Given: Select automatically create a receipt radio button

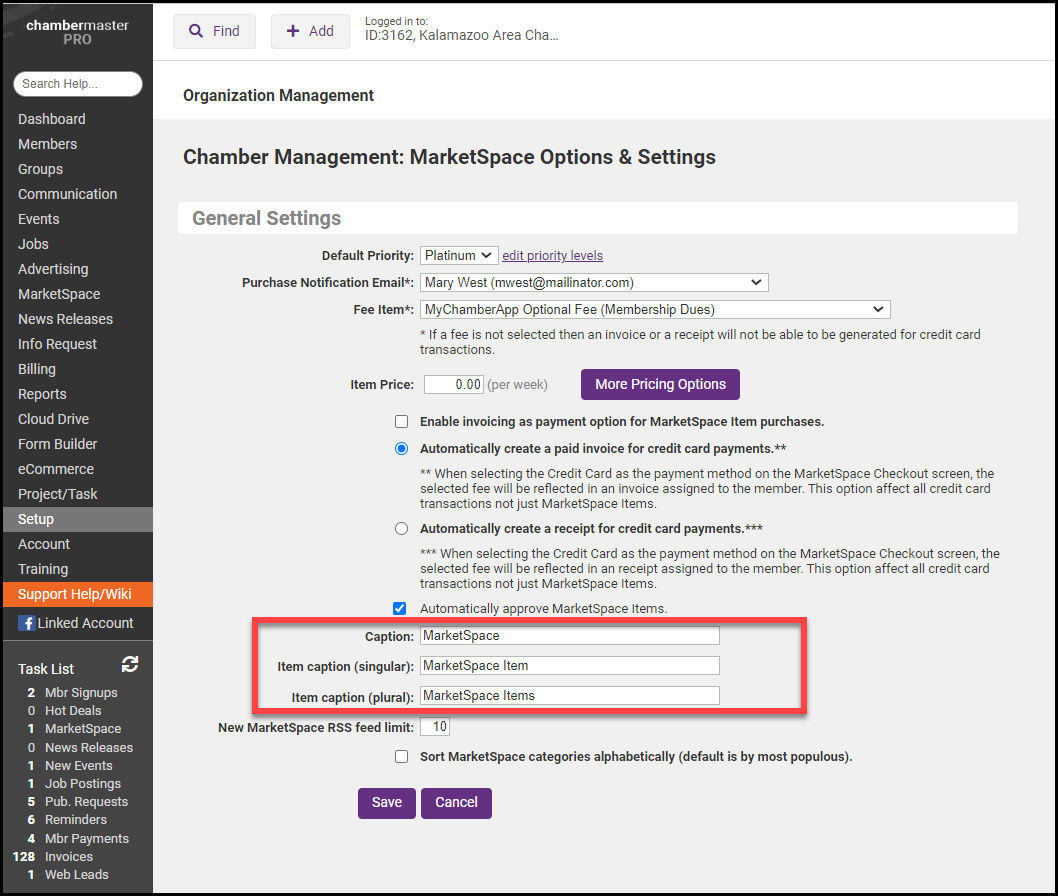Looking at the screenshot, I should pos(402,528).
